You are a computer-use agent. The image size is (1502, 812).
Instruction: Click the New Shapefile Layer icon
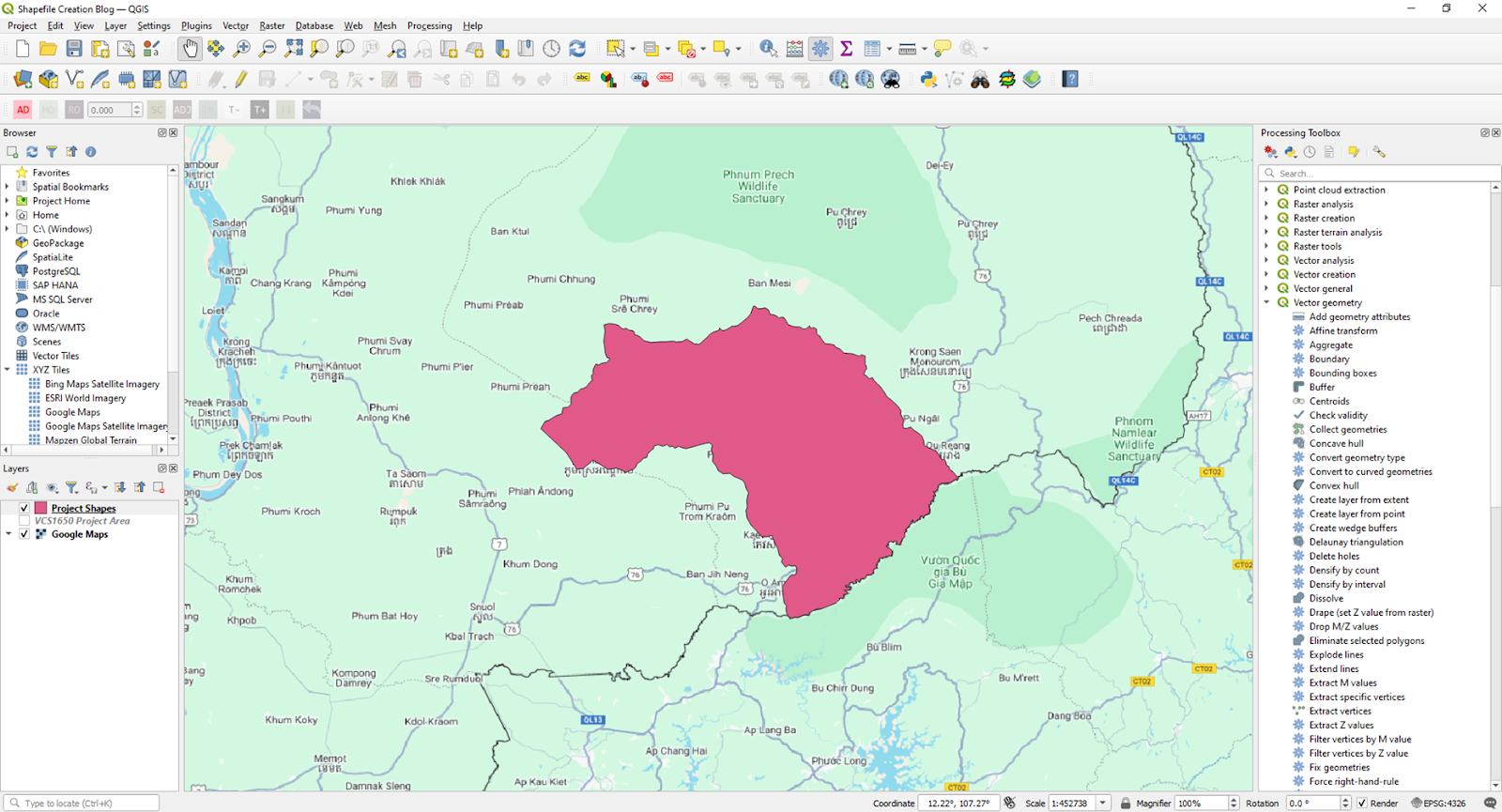[74, 80]
